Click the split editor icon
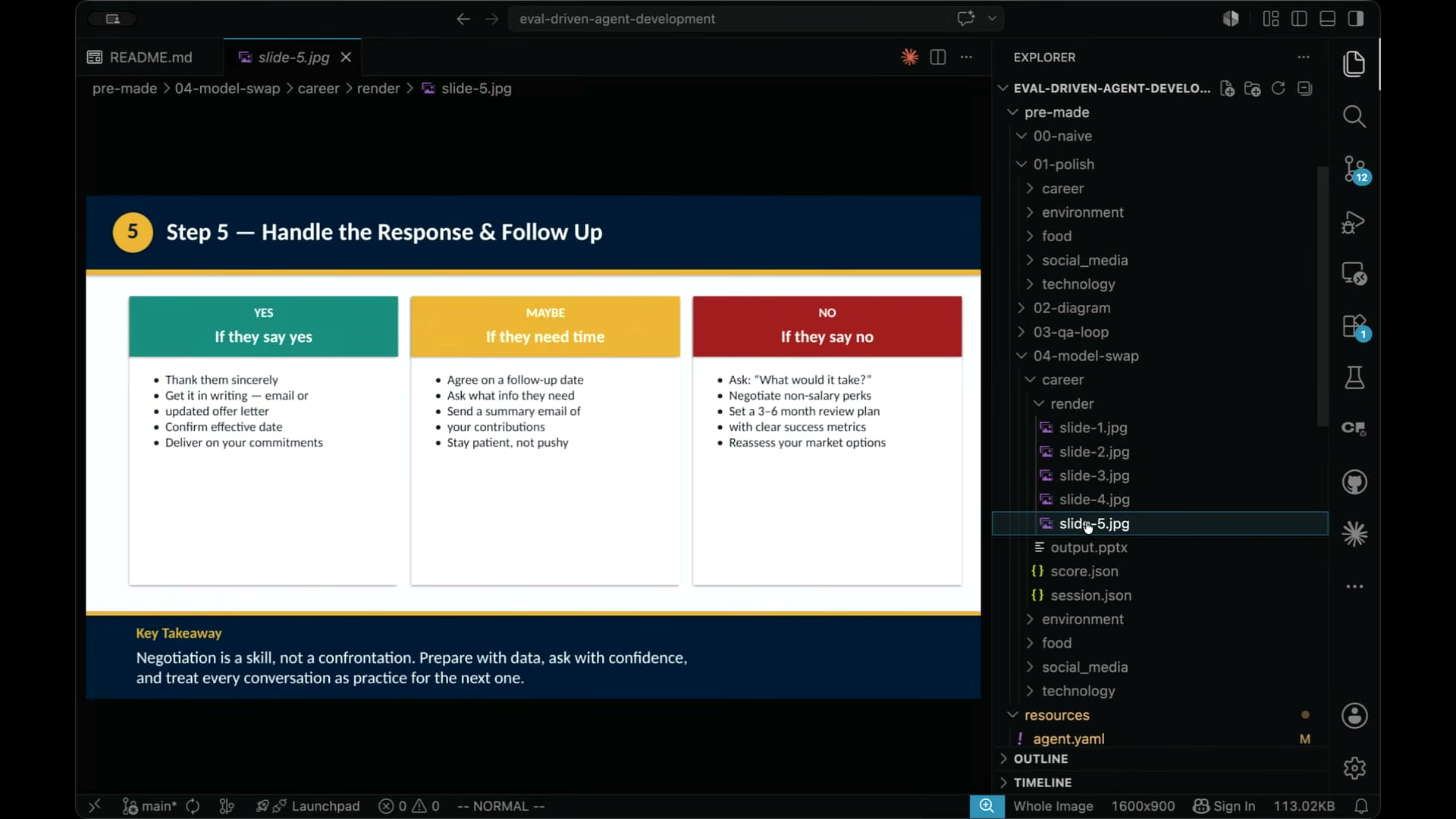 coord(938,57)
